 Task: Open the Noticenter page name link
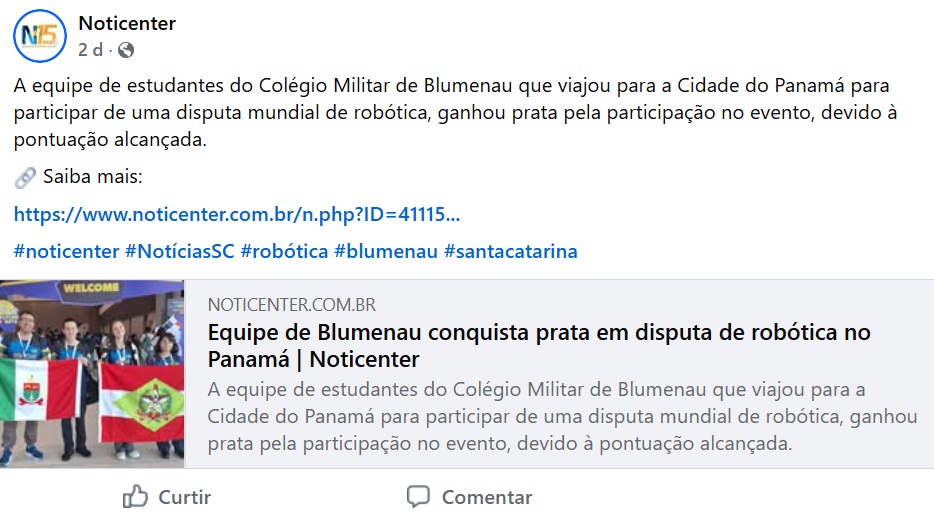[x=127, y=23]
